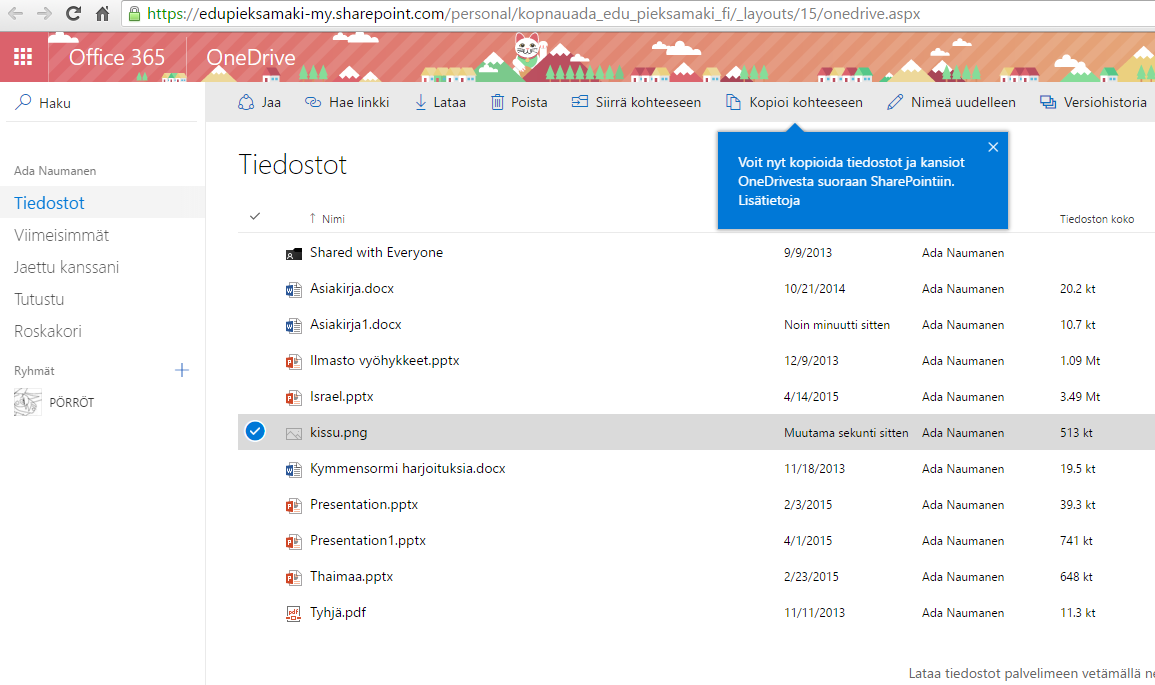Uncheck the selected kissu.png checkbox
Image resolution: width=1155 pixels, height=685 pixels.
(x=255, y=432)
